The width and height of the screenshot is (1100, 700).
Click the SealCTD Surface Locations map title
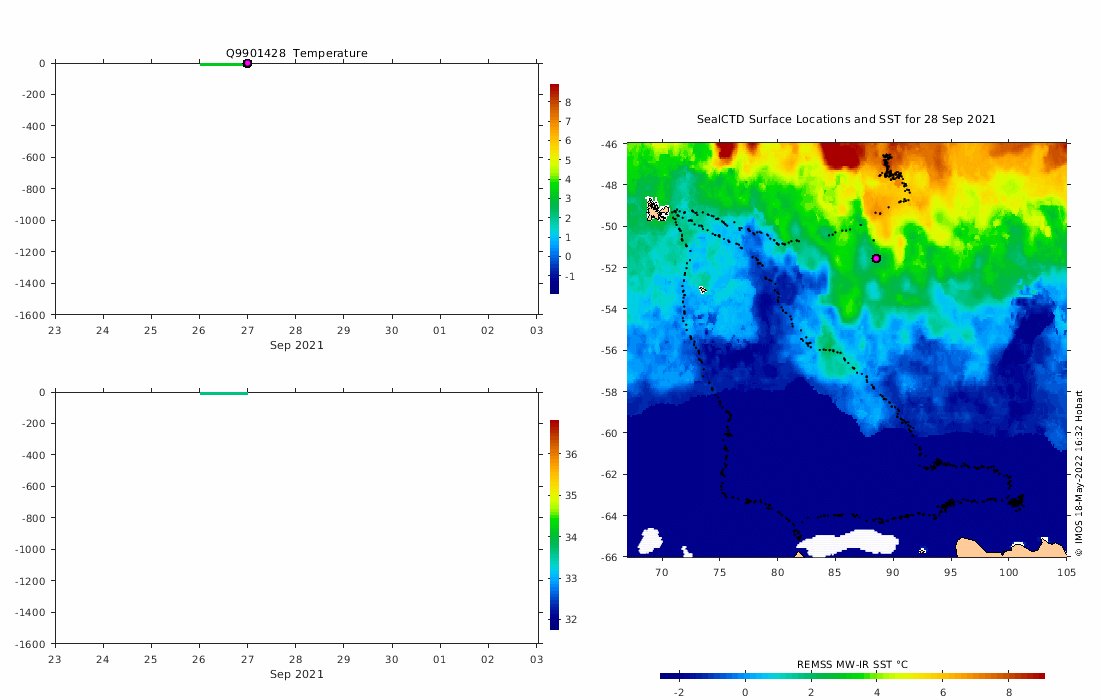tap(846, 119)
